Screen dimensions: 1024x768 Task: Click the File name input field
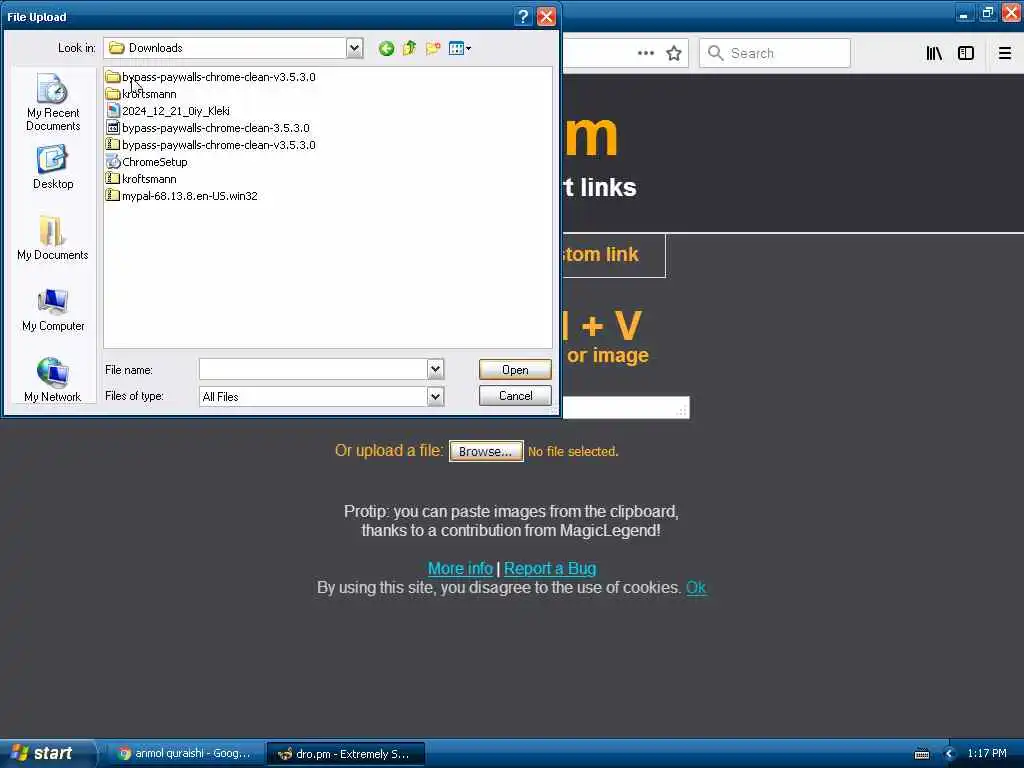coord(313,370)
